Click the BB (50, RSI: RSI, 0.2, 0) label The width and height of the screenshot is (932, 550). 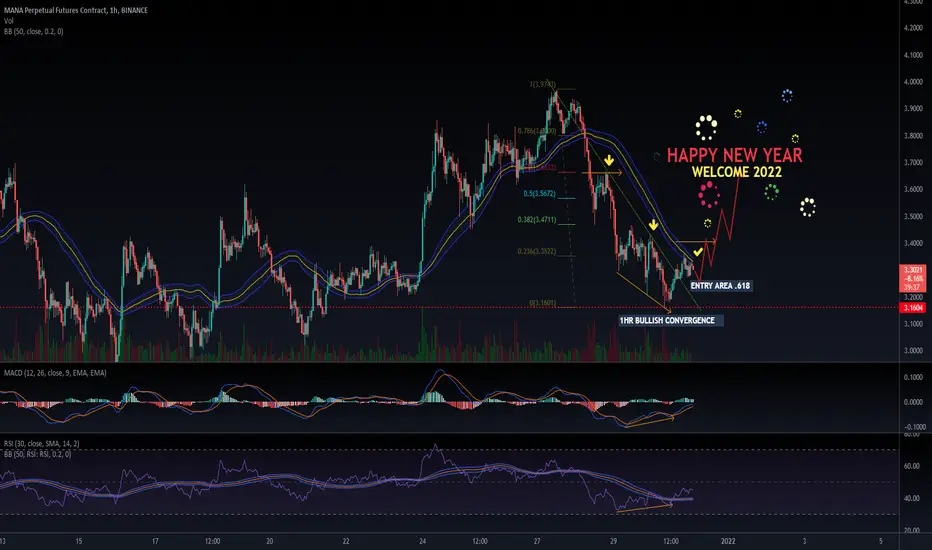[x=37, y=454]
